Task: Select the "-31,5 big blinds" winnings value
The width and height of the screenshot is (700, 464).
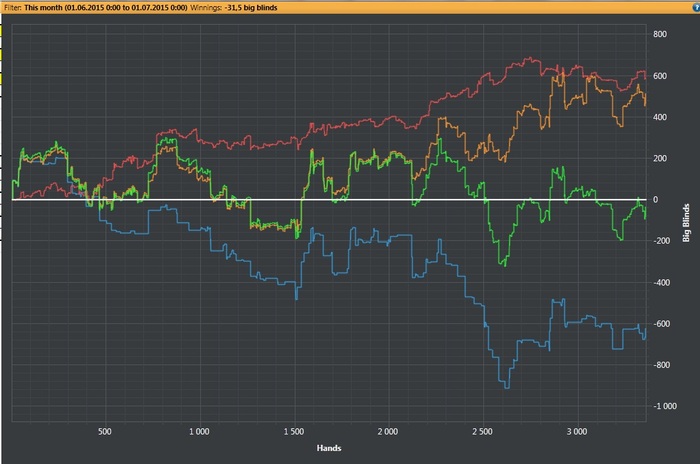Action: (251, 8)
